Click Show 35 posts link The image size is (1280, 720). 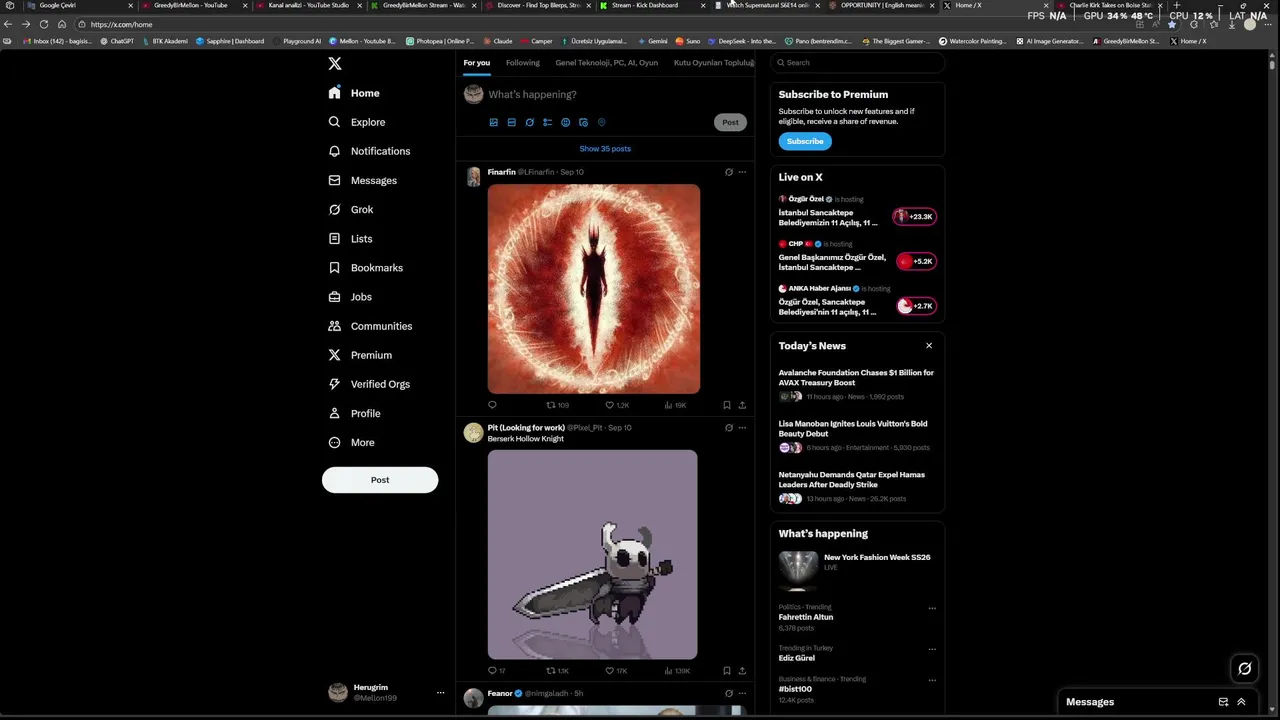point(605,149)
